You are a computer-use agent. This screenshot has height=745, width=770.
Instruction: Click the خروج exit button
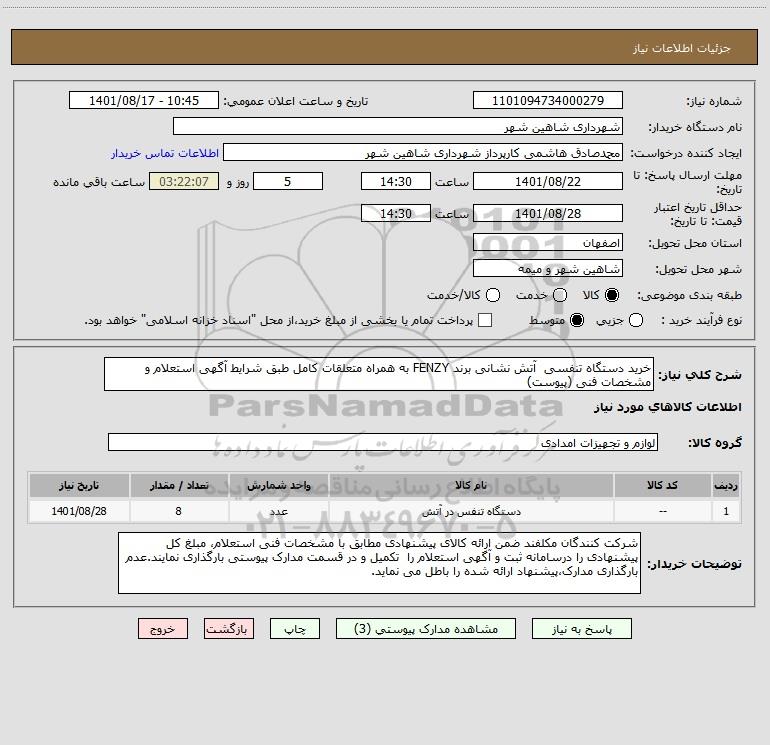[163, 629]
